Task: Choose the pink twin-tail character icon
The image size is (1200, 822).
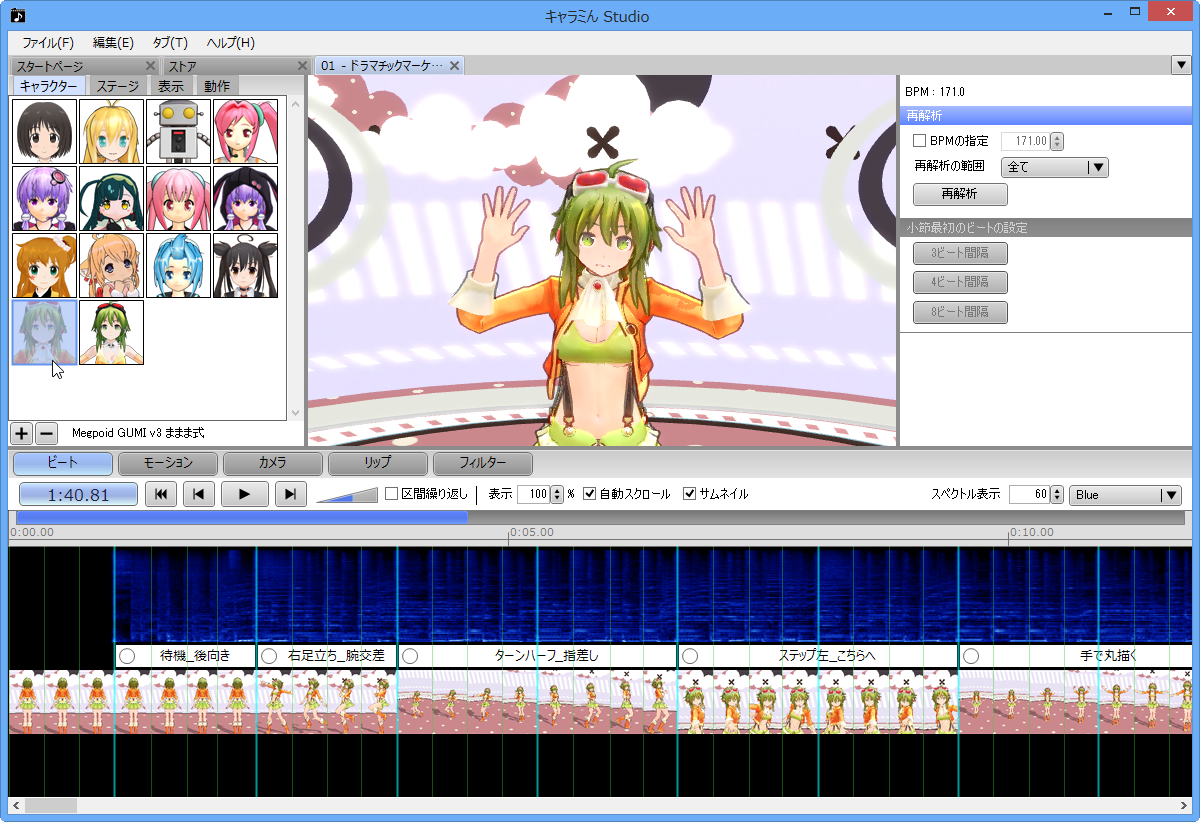Action: click(179, 198)
